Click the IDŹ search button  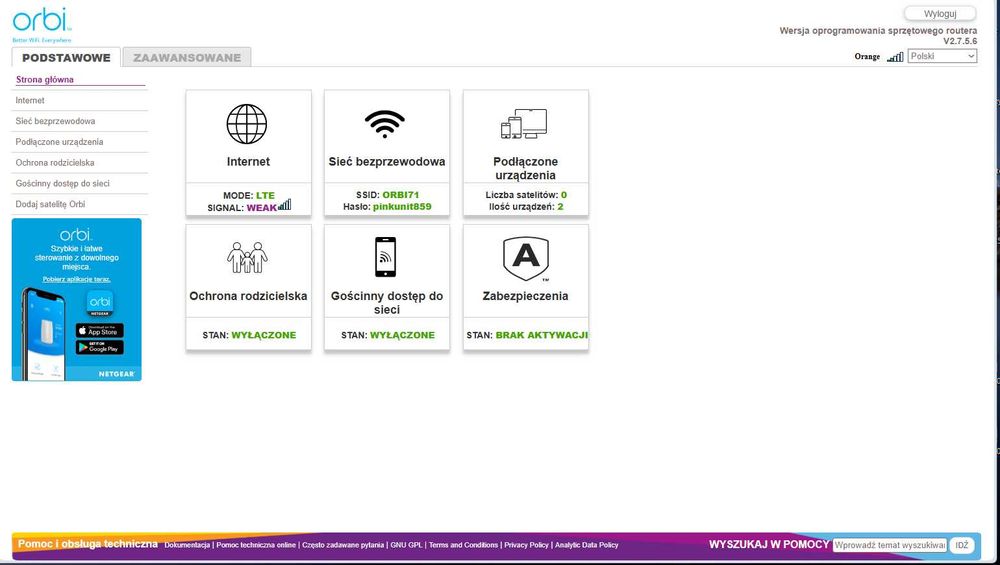click(x=962, y=545)
